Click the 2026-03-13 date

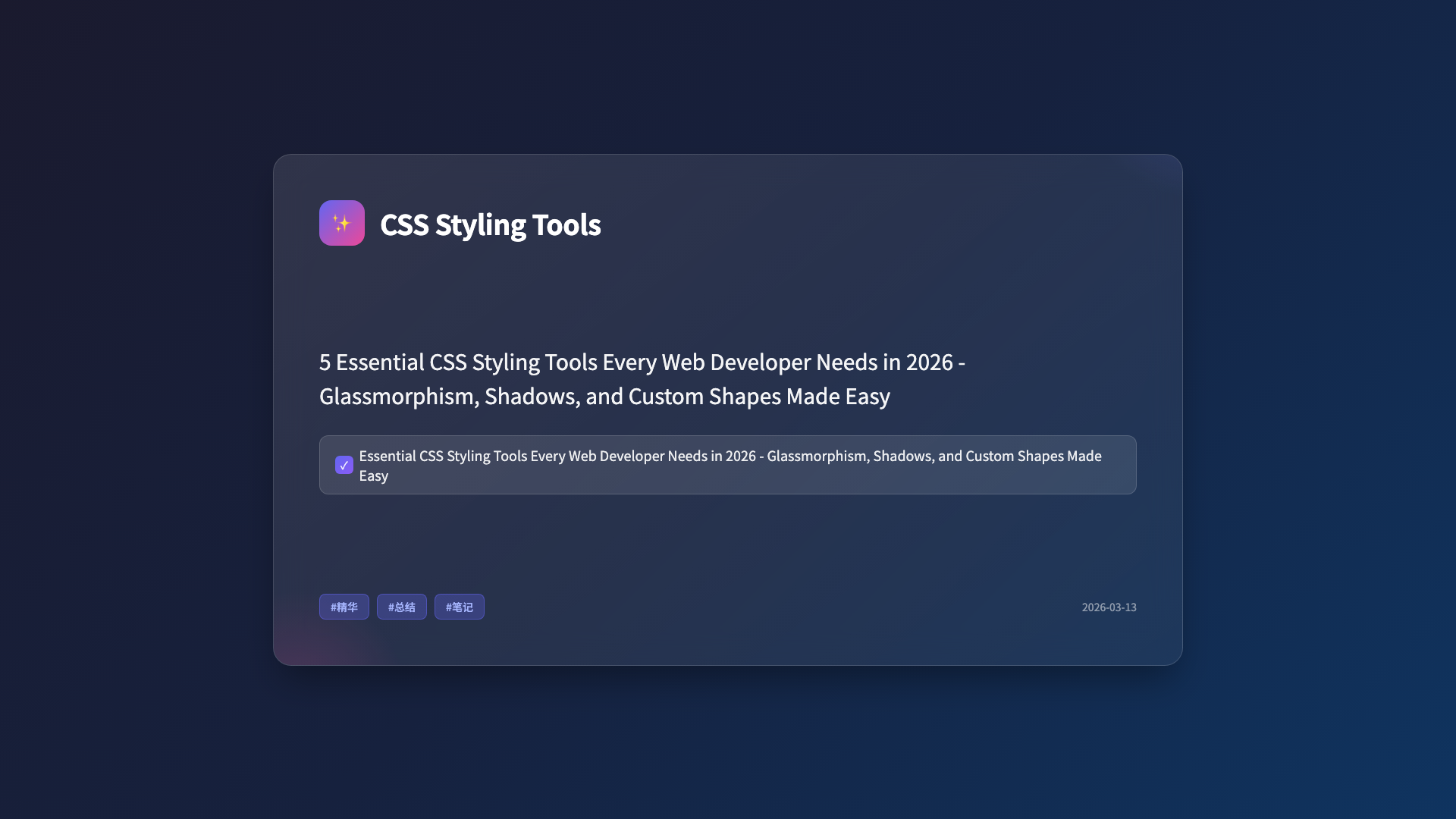pyautogui.click(x=1109, y=607)
